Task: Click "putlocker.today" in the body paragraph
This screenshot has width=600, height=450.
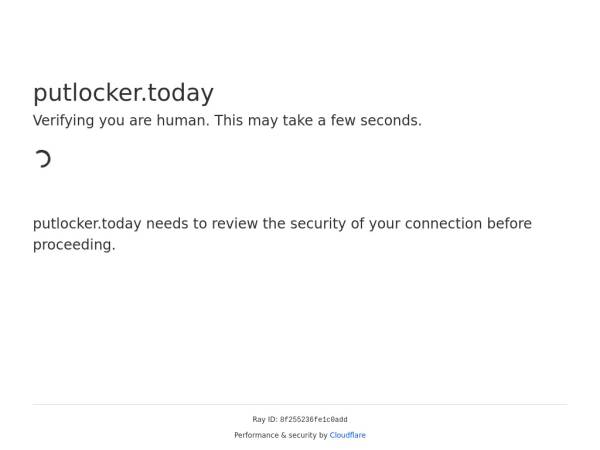Action: (x=87, y=224)
